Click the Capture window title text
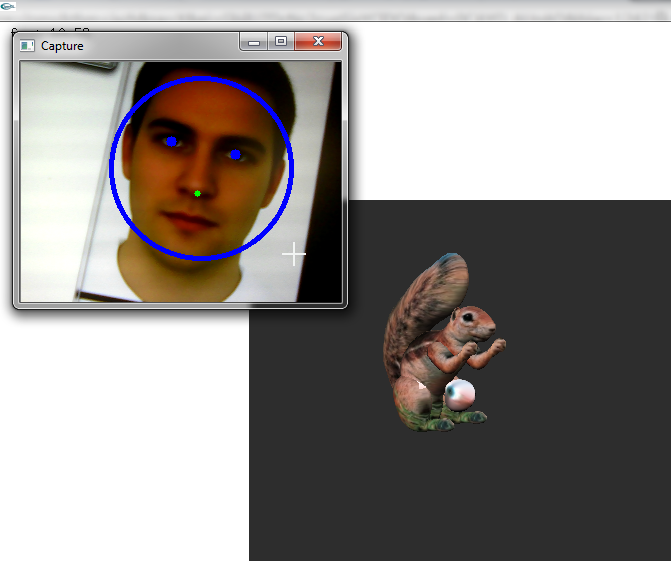 pyautogui.click(x=62, y=46)
